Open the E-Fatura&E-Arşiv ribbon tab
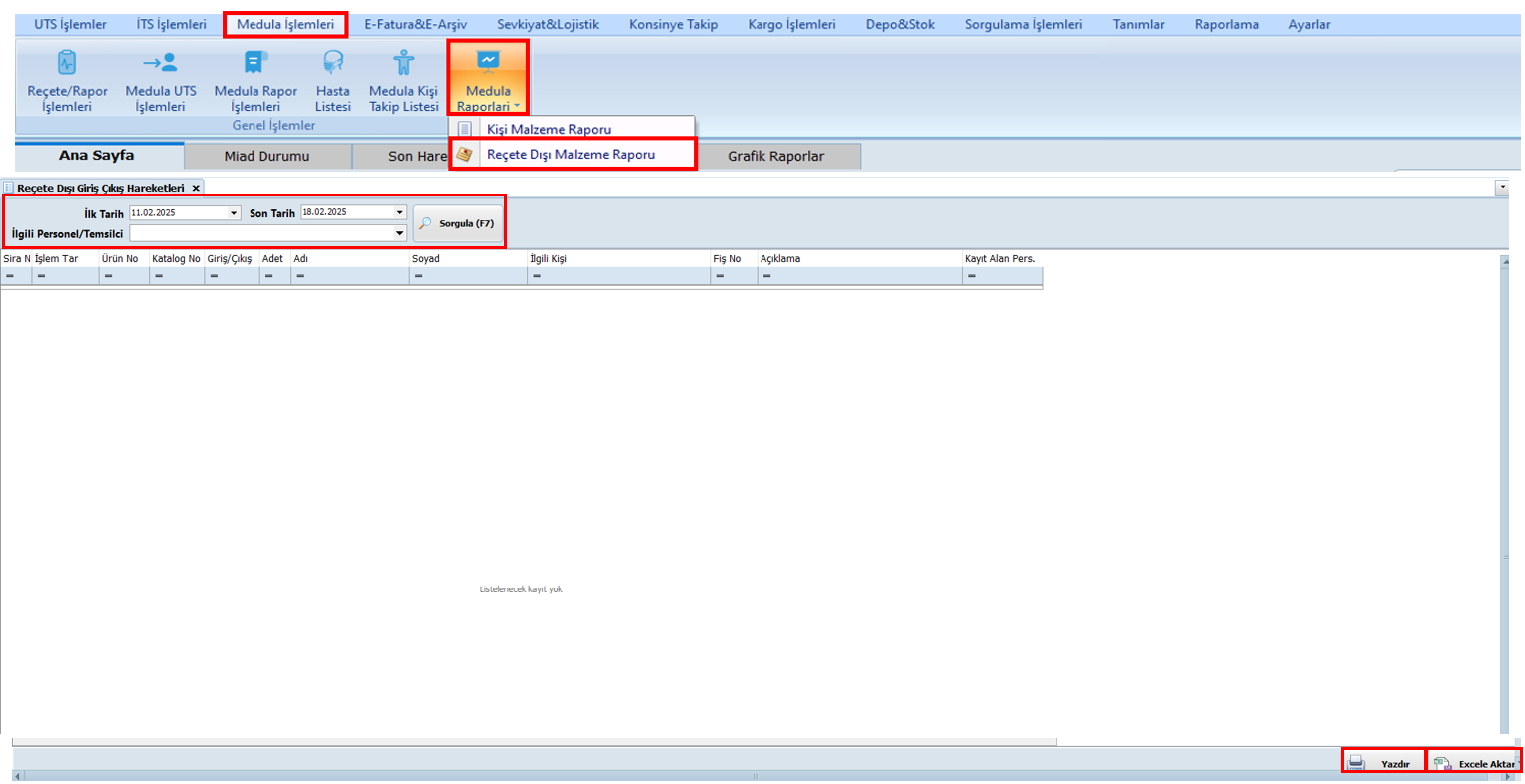1525x784 pixels. [x=415, y=24]
